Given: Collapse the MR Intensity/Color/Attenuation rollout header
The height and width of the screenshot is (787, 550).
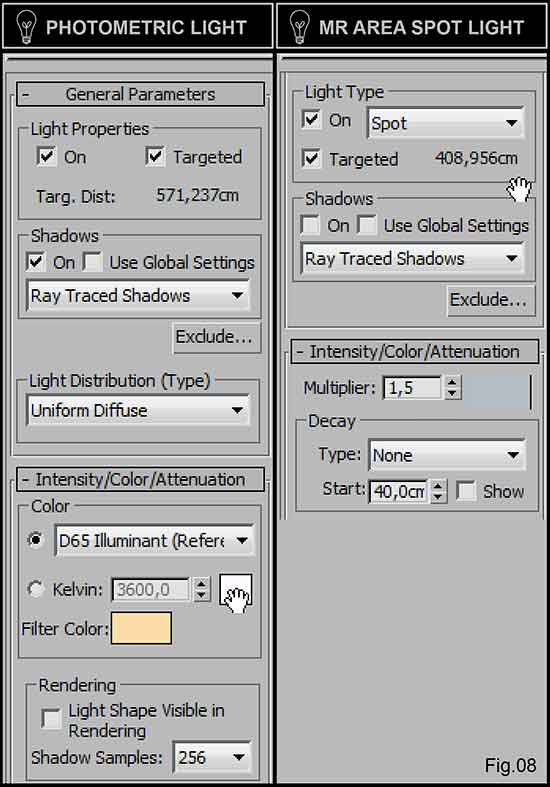Looking at the screenshot, I should tap(415, 351).
